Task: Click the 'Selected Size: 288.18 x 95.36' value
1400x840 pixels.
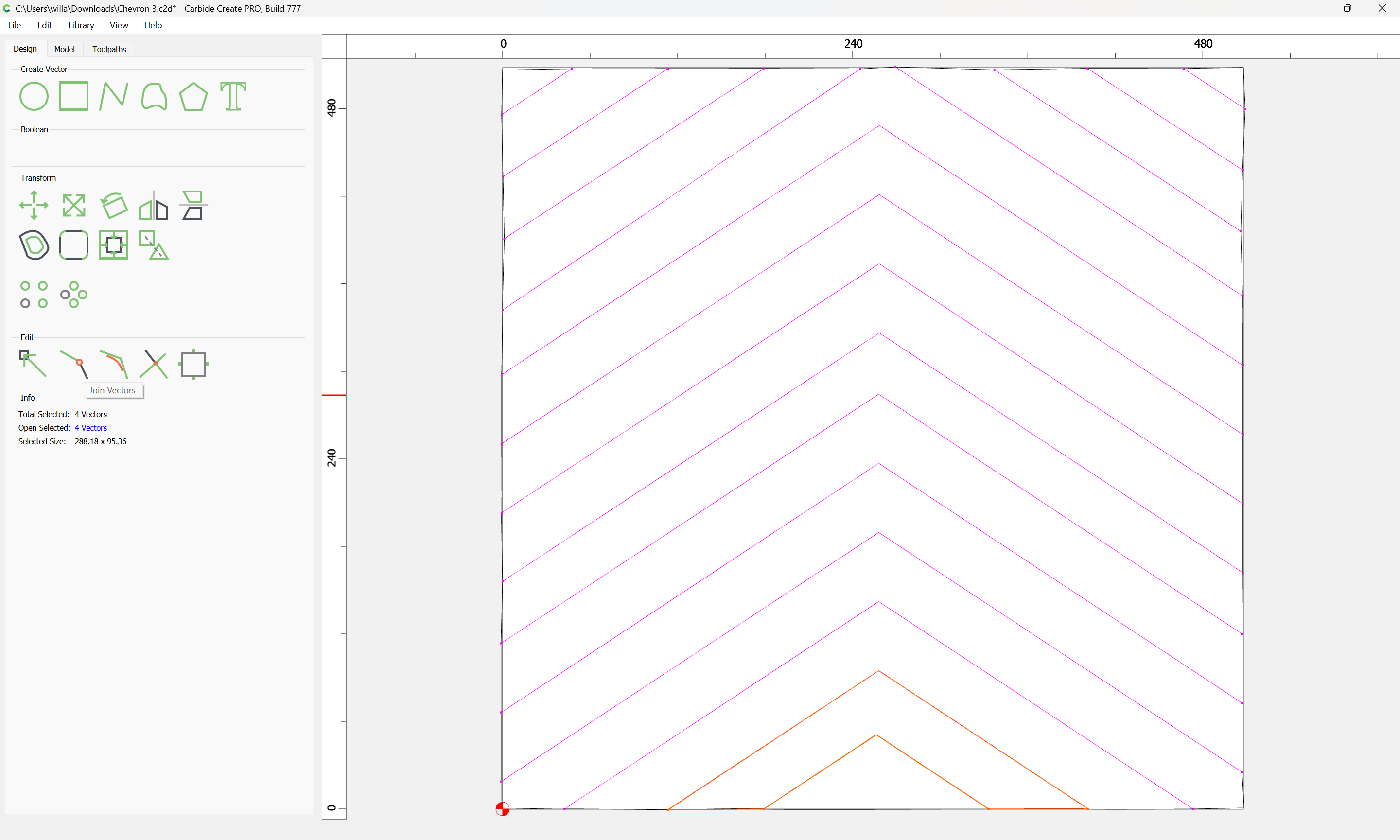Action: click(x=101, y=441)
